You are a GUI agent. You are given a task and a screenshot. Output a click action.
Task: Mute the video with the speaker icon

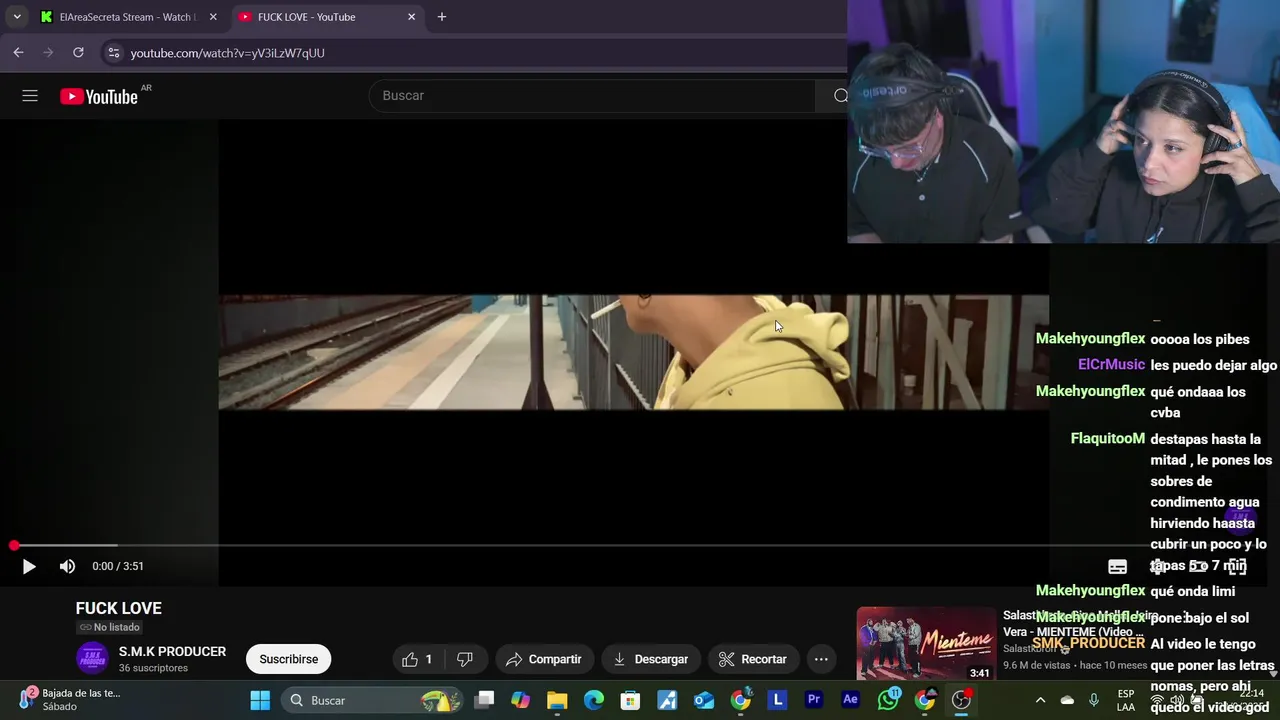tap(67, 566)
